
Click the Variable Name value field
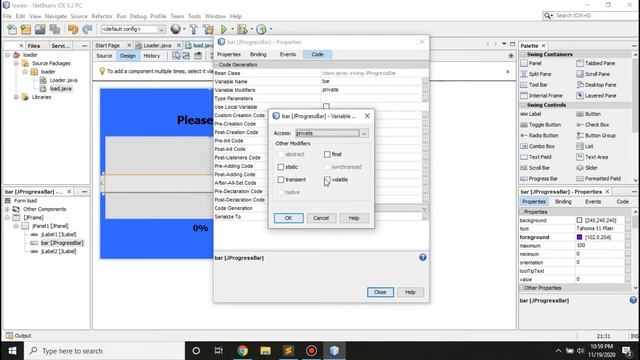coord(371,81)
